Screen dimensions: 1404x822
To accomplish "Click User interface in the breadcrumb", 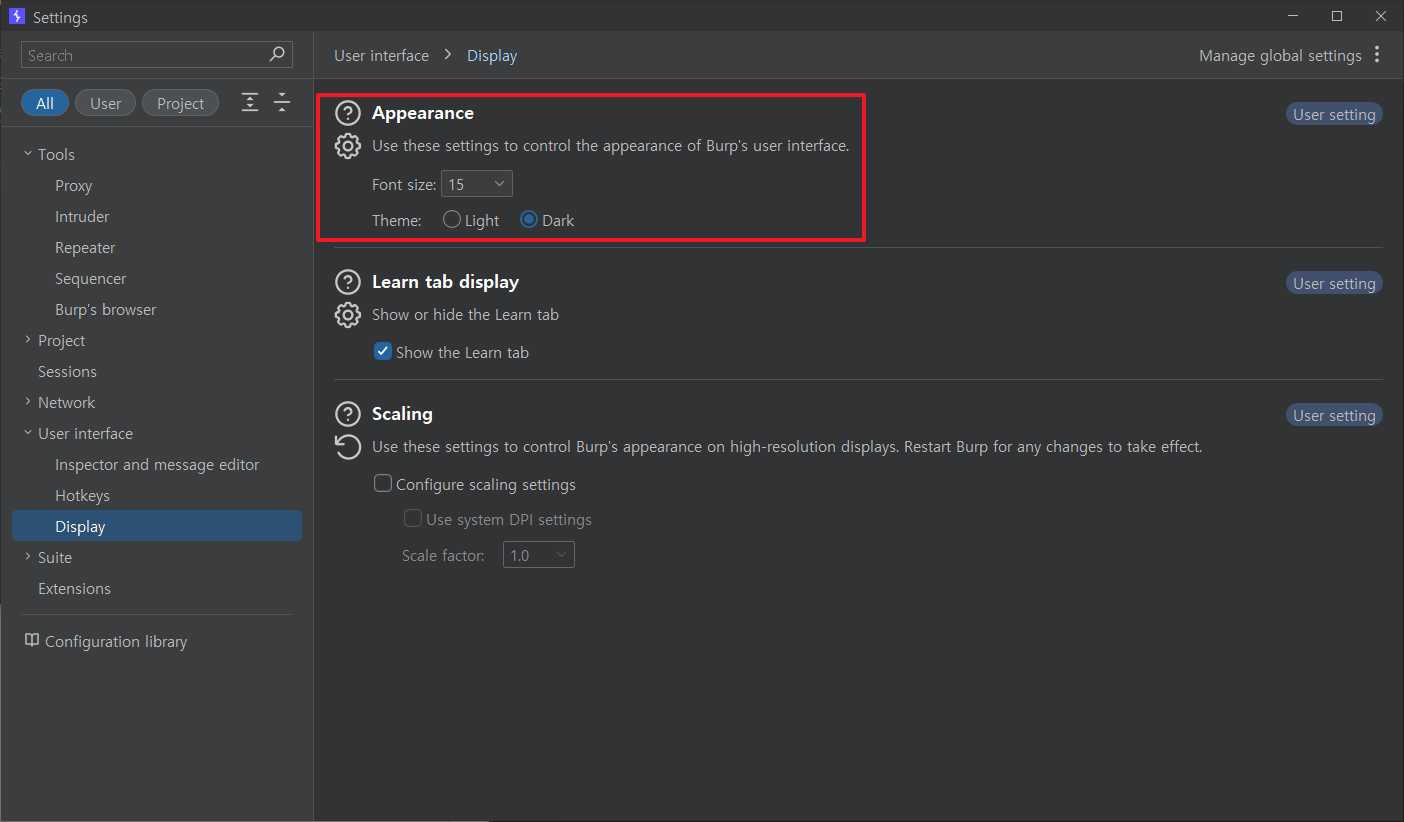I will (x=381, y=55).
